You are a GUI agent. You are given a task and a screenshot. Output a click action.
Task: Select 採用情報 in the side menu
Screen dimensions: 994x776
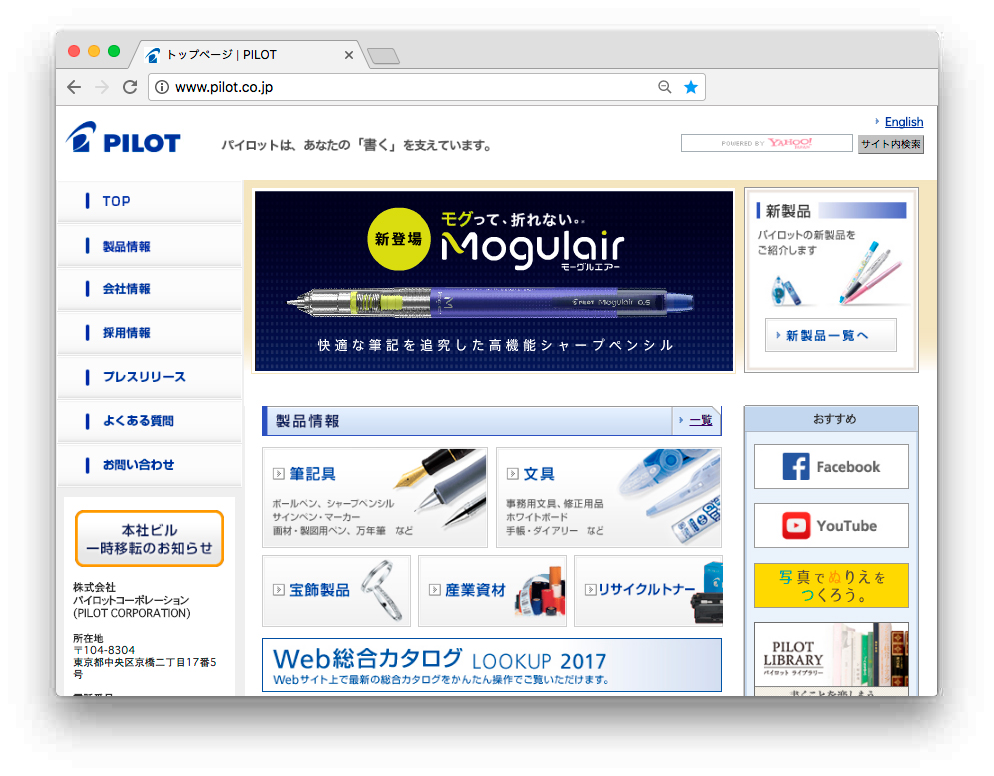[x=150, y=333]
